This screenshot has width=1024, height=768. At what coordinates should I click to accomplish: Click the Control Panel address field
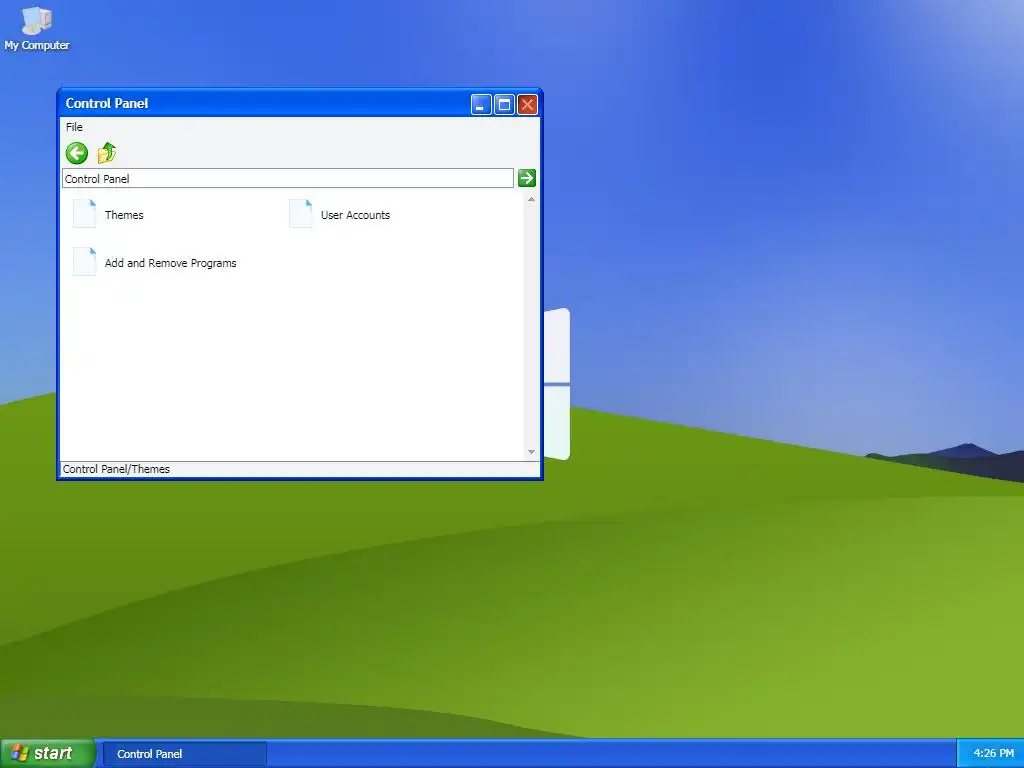288,178
